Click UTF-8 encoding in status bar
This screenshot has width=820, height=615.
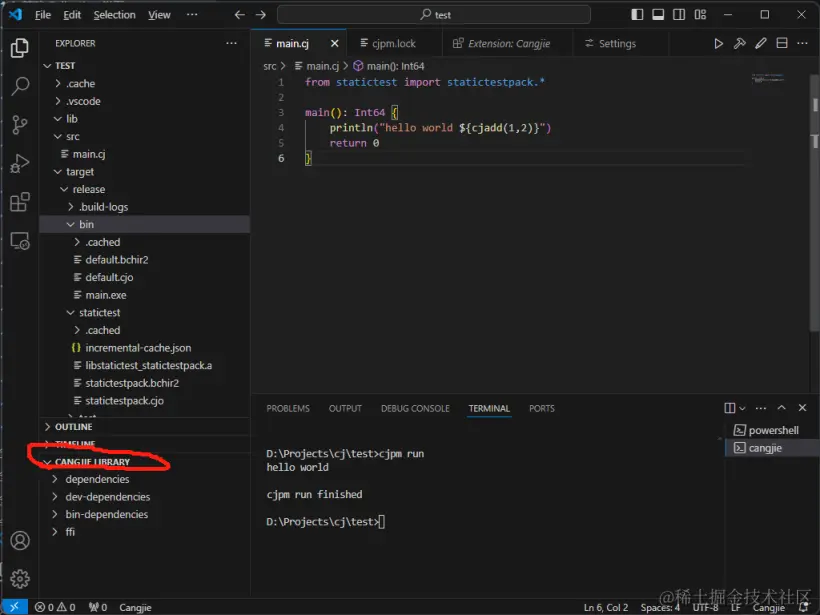(x=705, y=607)
